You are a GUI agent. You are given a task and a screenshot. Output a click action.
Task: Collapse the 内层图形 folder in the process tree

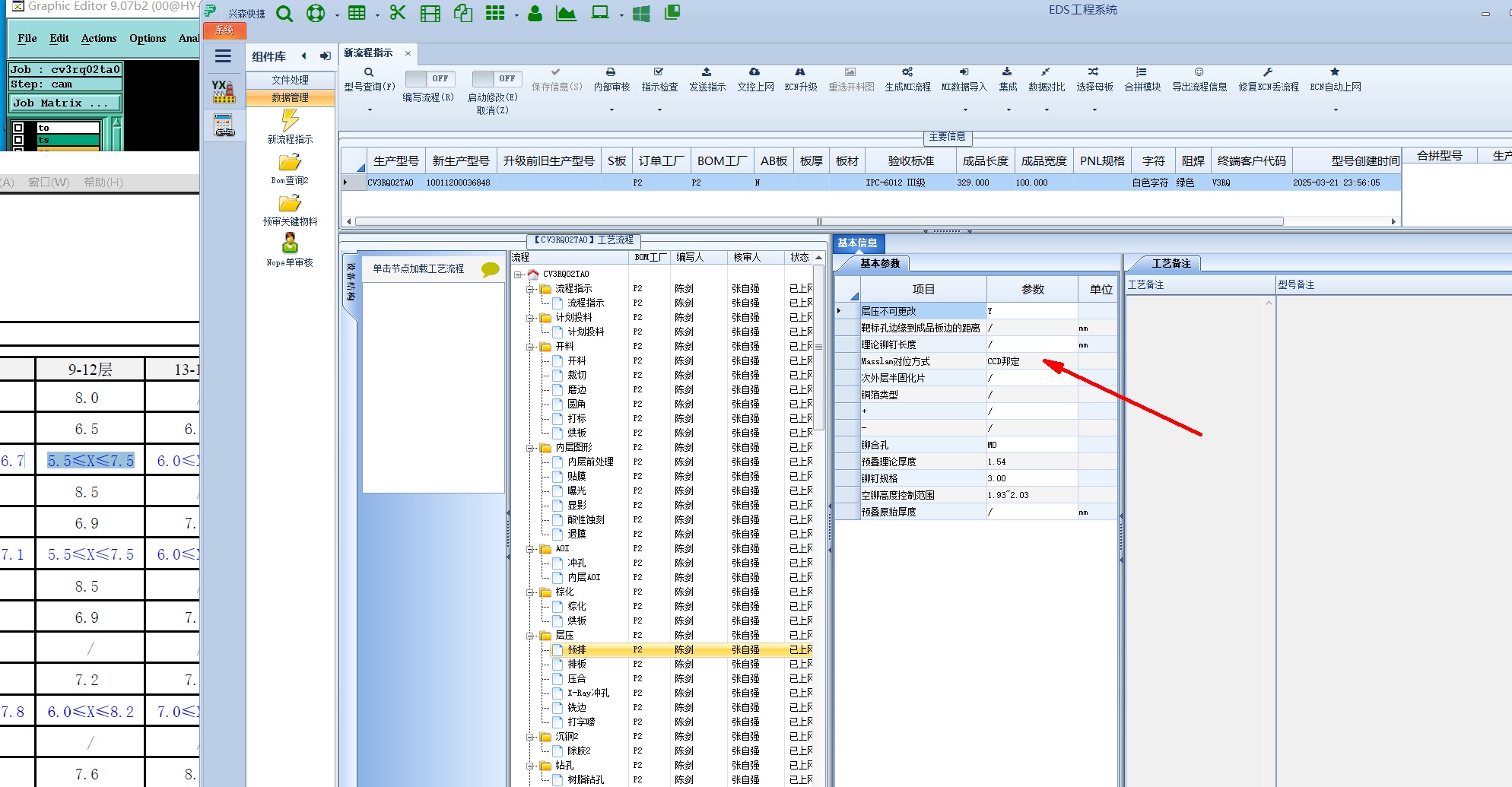[530, 448]
